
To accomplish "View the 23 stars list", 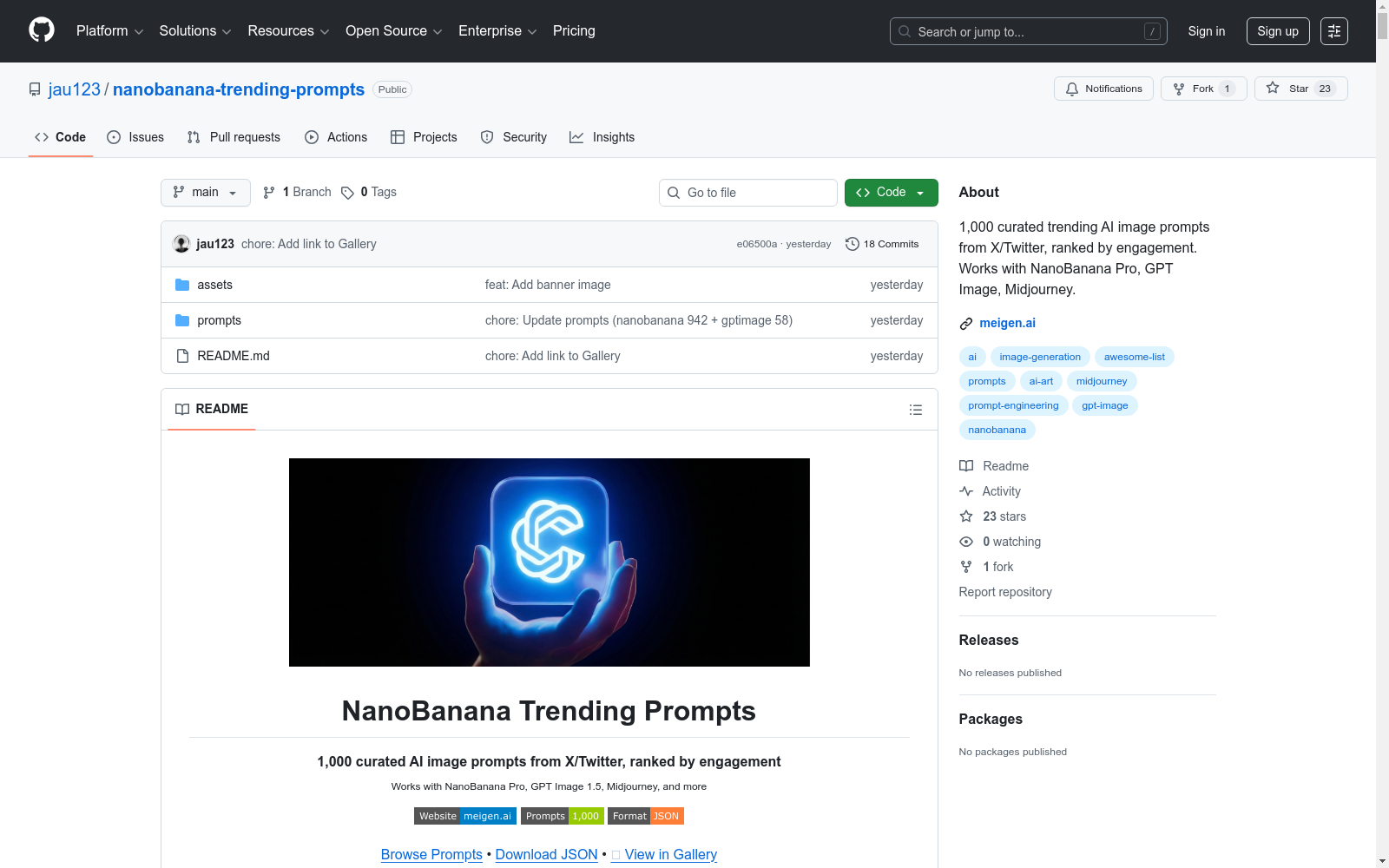I will 993,516.
